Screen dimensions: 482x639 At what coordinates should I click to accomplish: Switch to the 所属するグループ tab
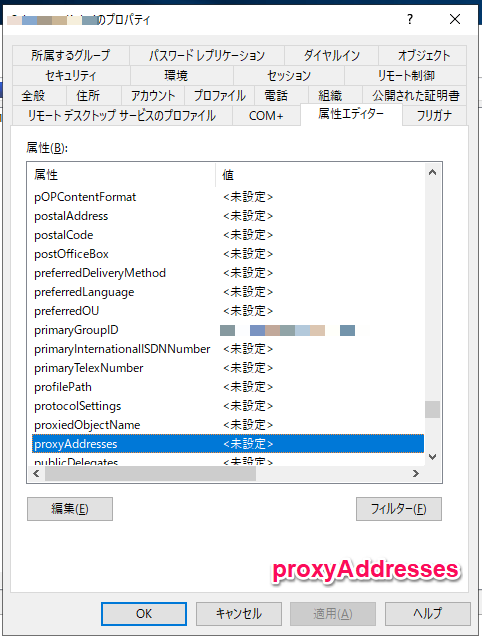(x=71, y=55)
